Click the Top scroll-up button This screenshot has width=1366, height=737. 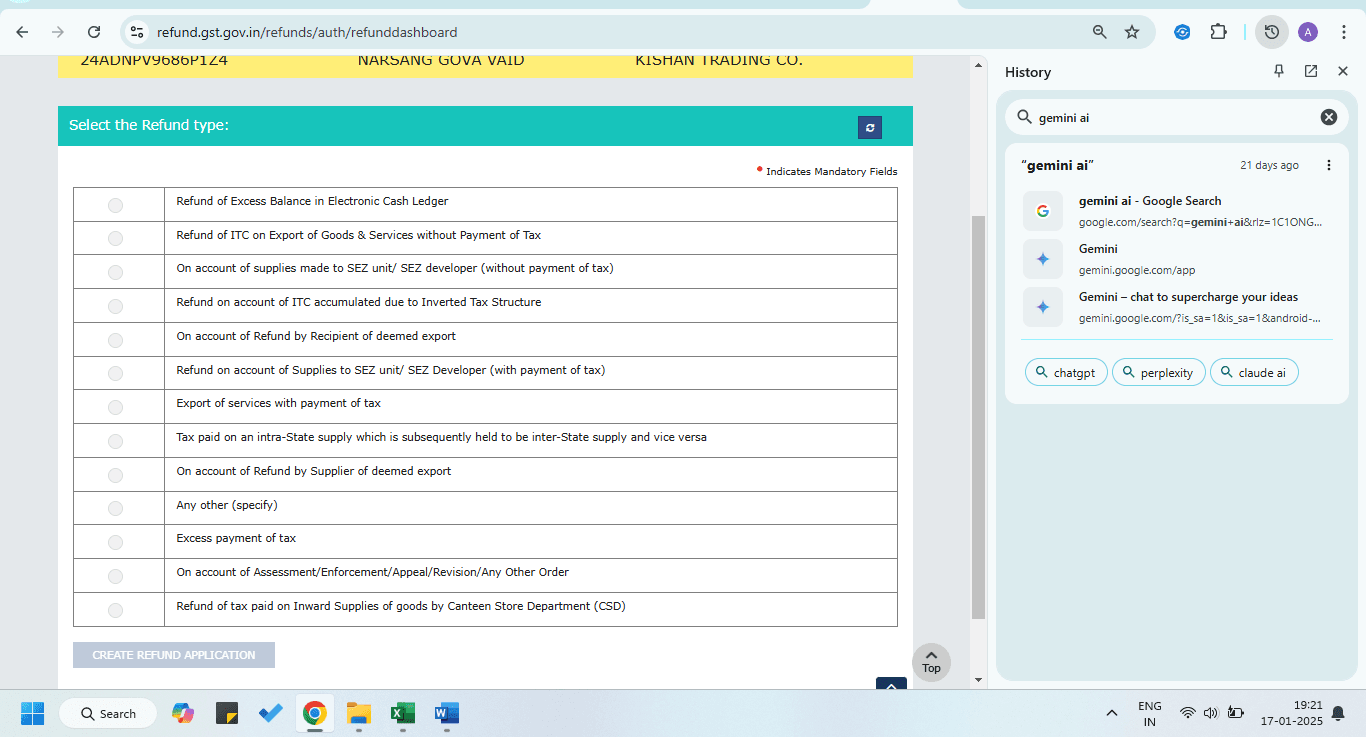pos(932,662)
